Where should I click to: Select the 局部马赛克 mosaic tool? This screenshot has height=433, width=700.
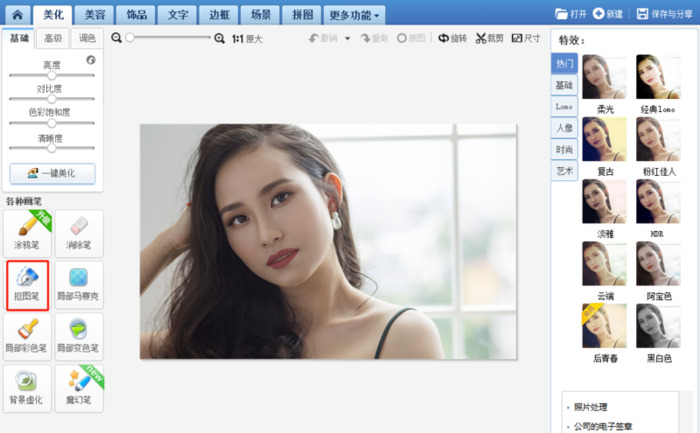[79, 285]
